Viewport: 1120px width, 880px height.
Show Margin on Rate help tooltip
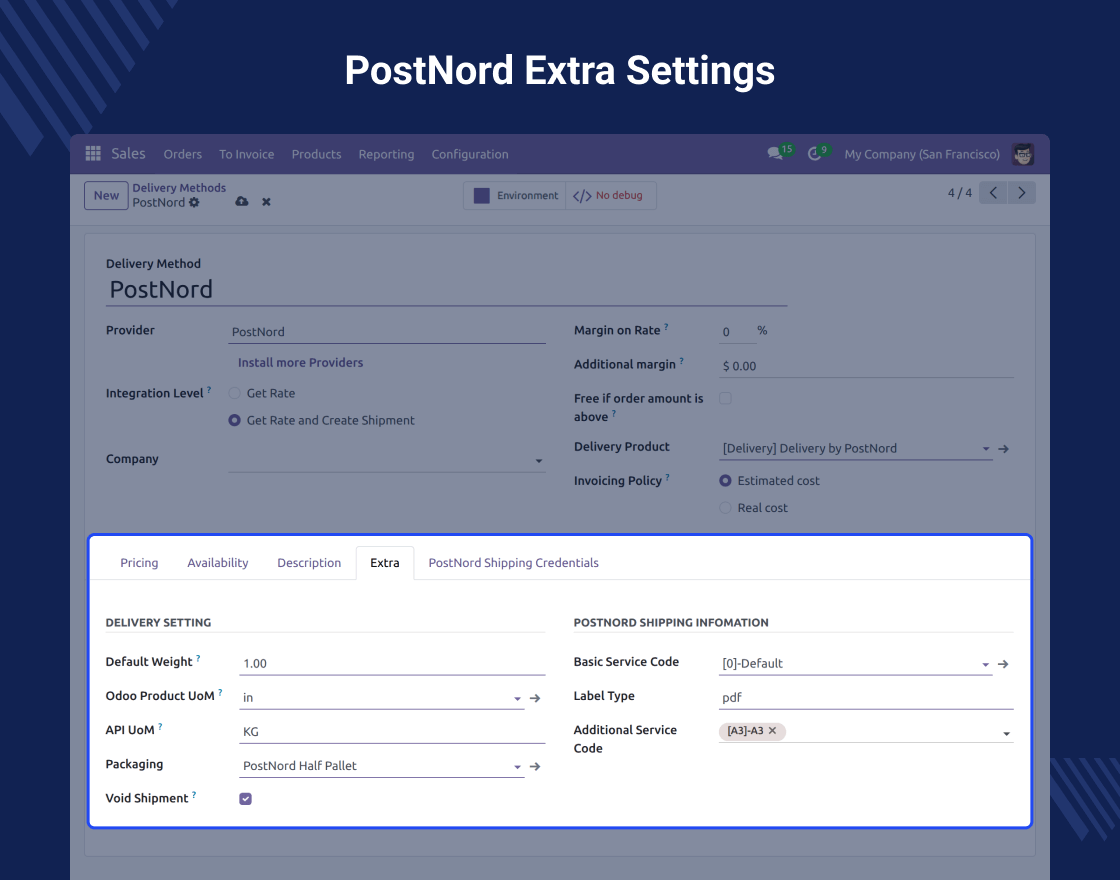pyautogui.click(x=666, y=326)
